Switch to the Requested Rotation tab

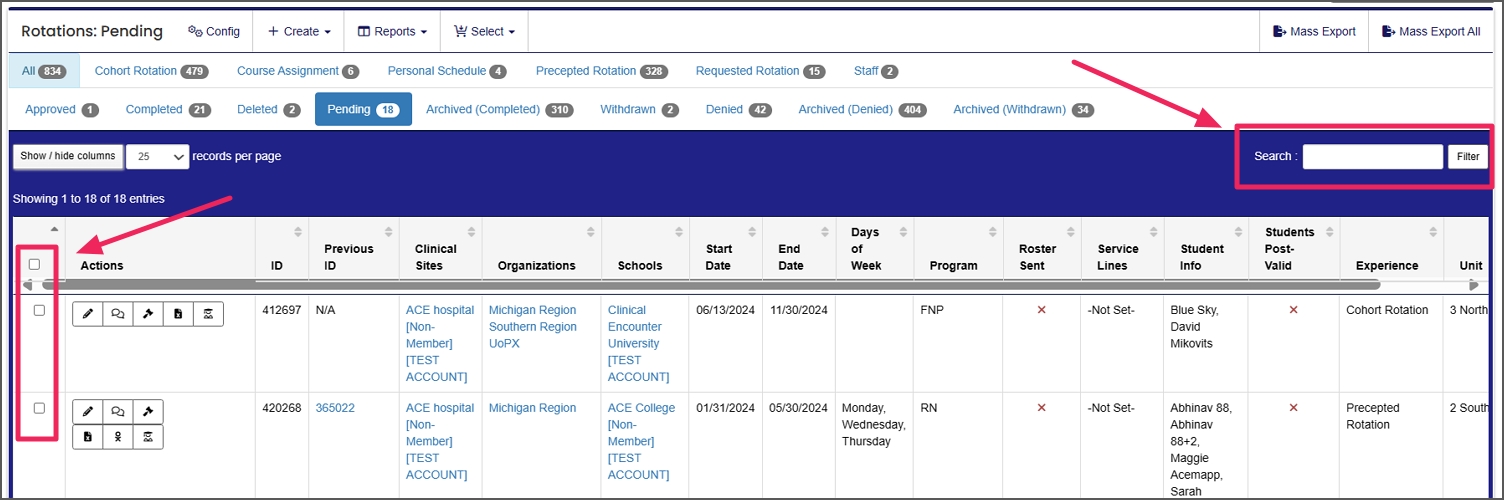760,71
